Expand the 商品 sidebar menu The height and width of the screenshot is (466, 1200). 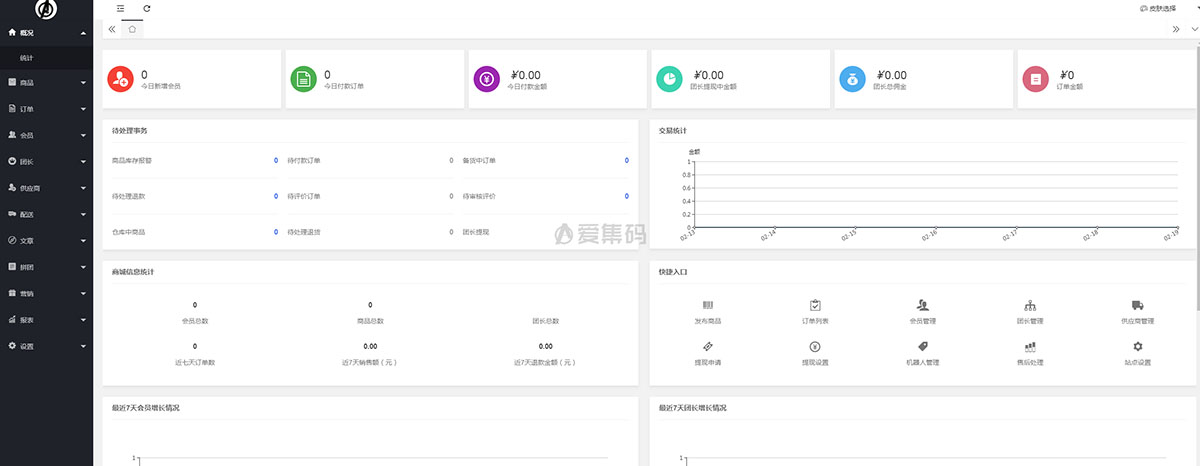[46, 82]
